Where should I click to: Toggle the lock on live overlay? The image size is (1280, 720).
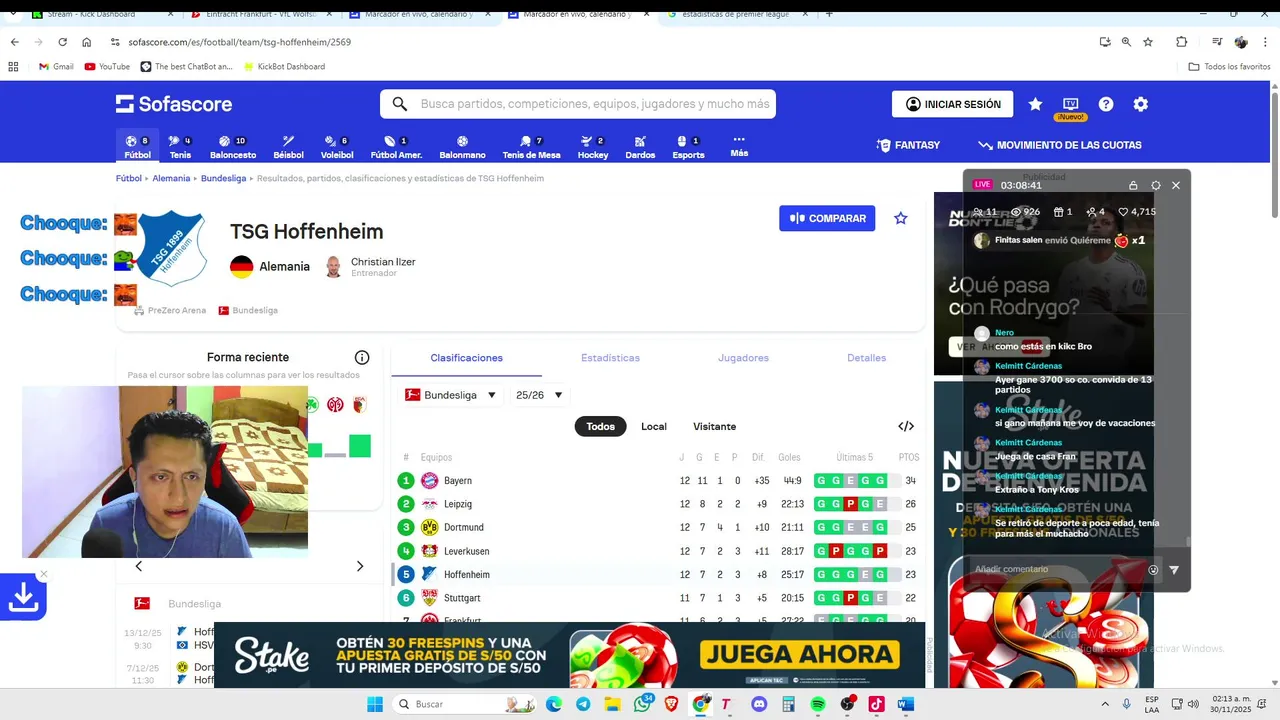tap(1133, 185)
